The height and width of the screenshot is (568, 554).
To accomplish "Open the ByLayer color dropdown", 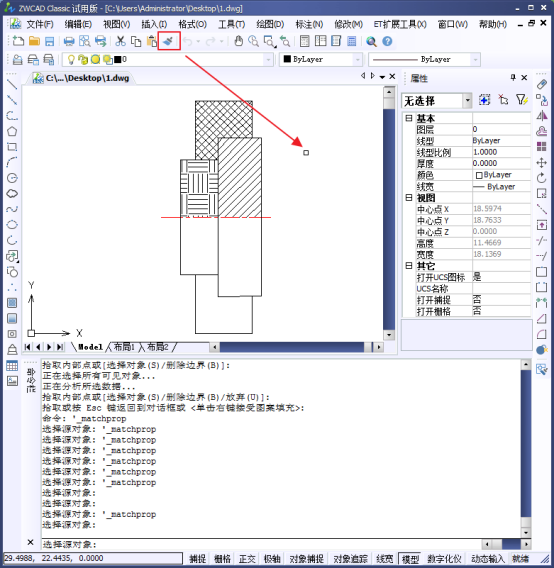I will [358, 60].
